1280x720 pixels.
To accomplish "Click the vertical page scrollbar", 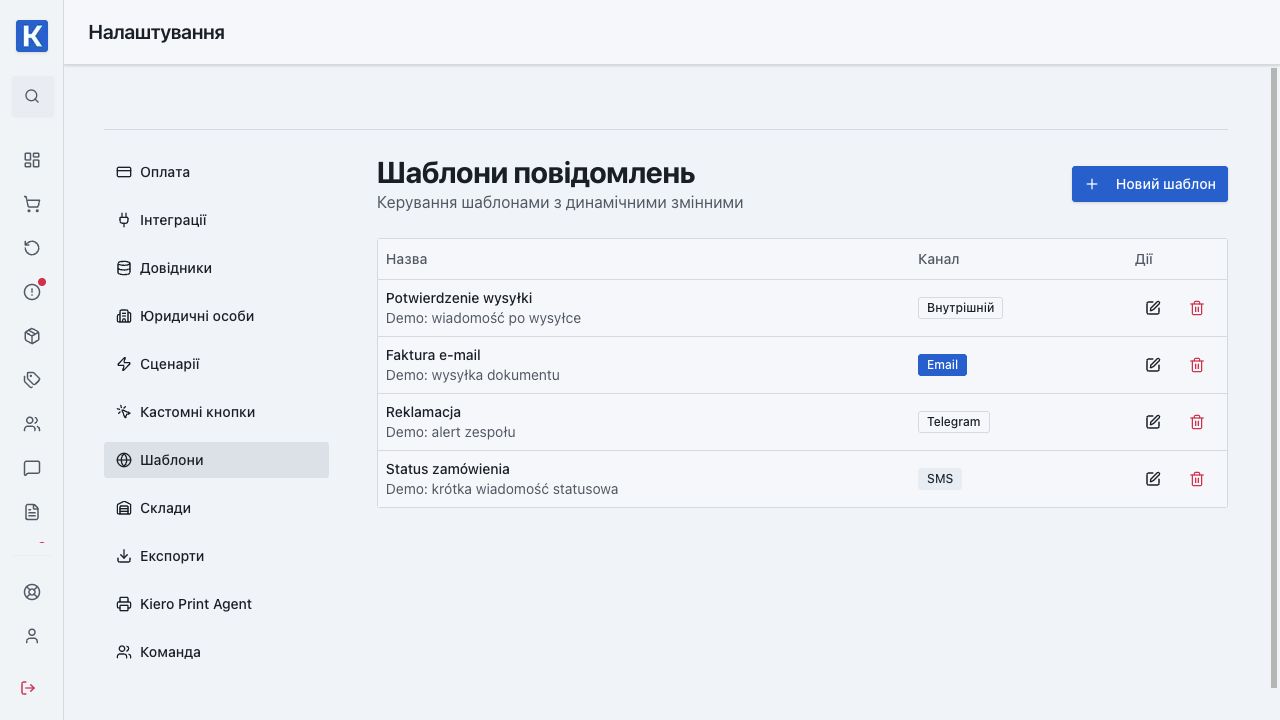I will point(1274,378).
